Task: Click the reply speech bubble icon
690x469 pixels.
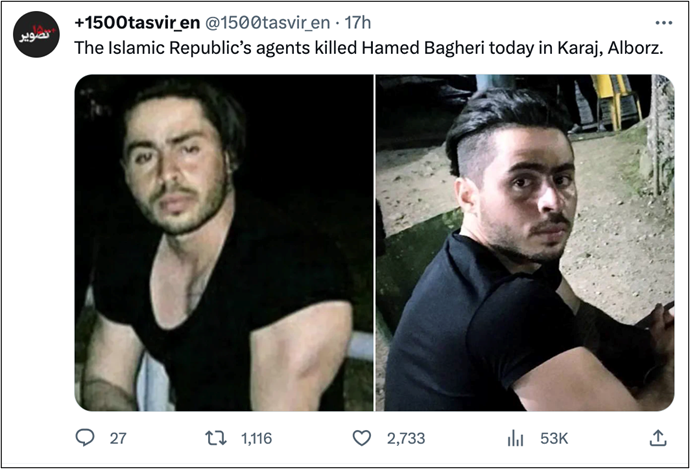Action: point(85,438)
